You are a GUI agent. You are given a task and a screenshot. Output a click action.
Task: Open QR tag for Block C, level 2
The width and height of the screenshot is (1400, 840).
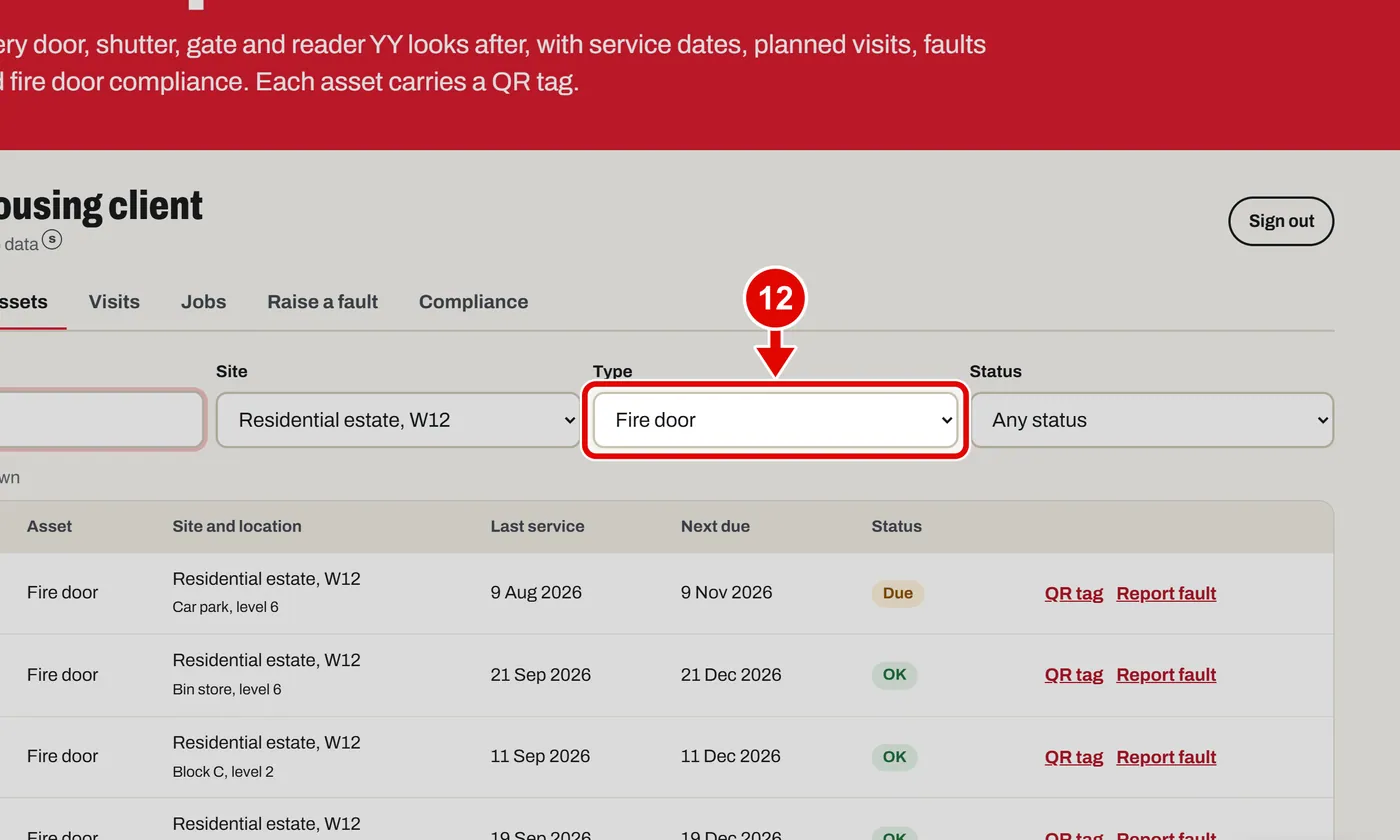point(1074,757)
